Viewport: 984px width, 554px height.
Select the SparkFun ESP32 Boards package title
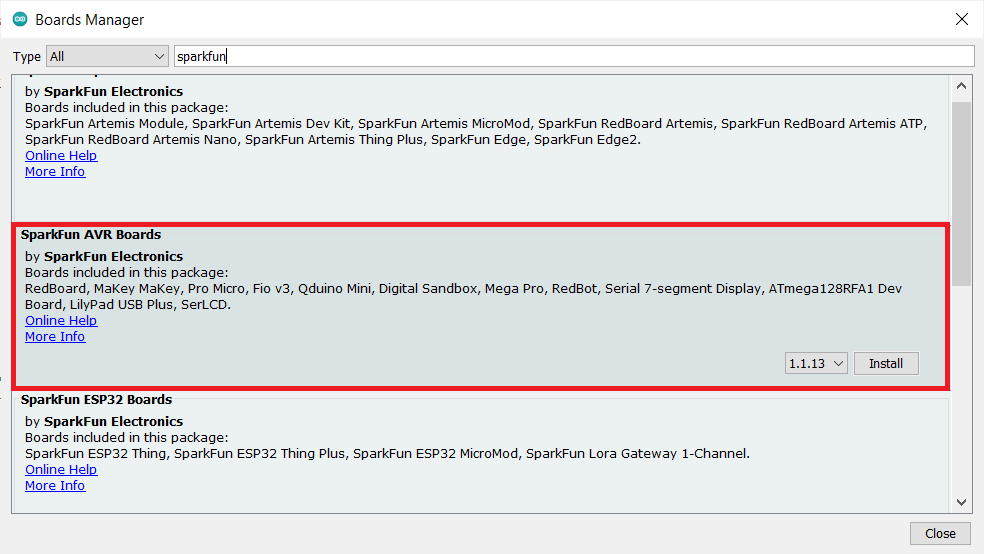[96, 400]
